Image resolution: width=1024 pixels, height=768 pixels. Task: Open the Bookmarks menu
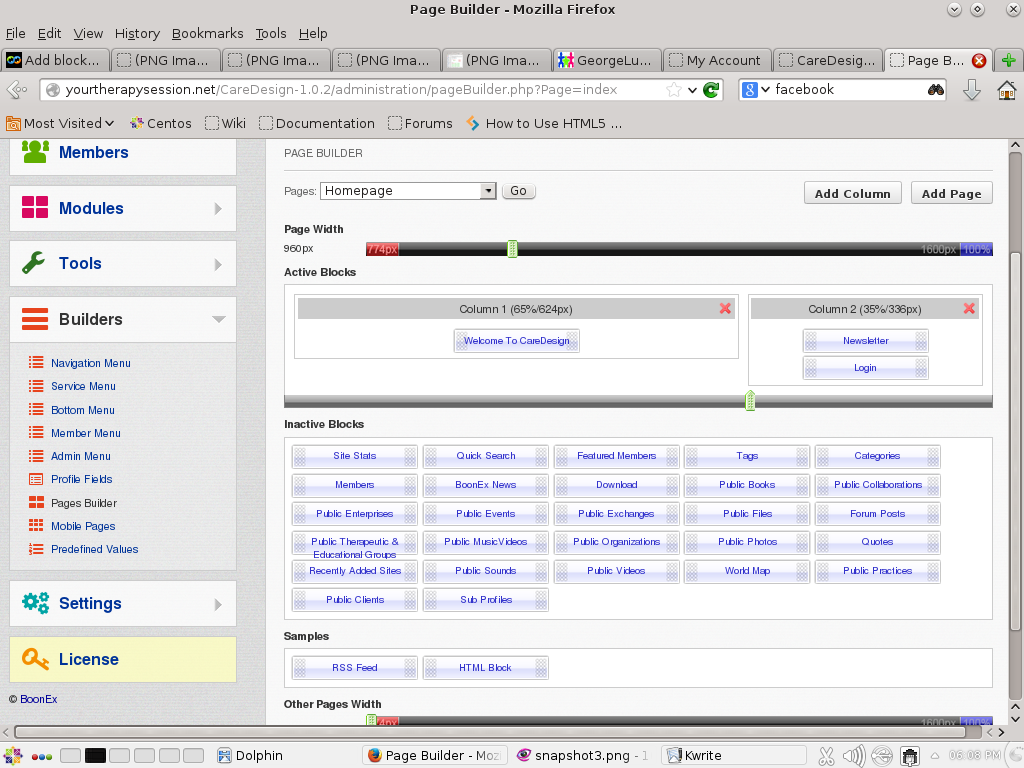point(206,33)
